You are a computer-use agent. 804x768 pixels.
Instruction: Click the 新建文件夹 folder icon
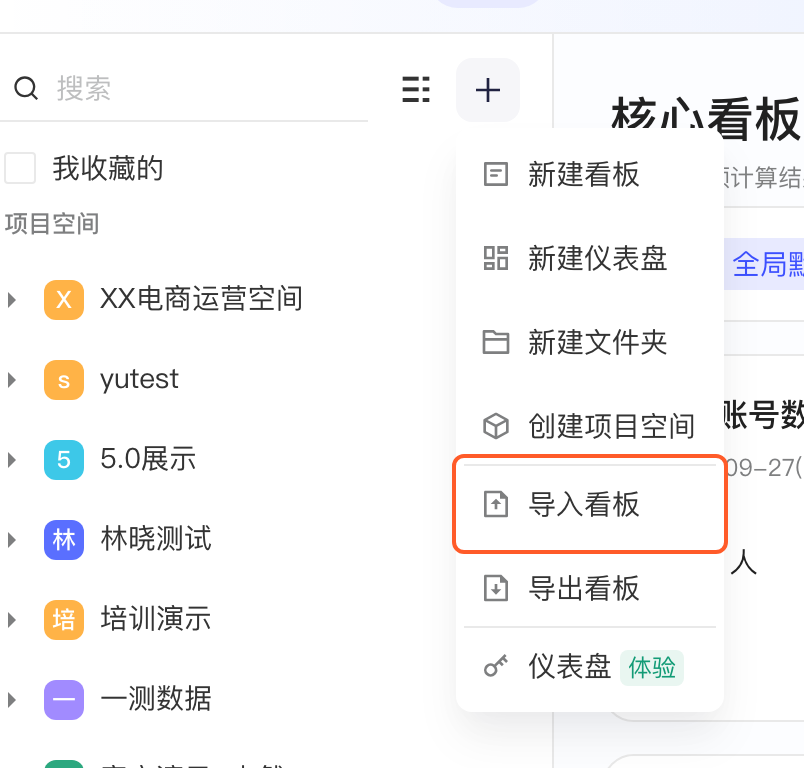pos(496,342)
